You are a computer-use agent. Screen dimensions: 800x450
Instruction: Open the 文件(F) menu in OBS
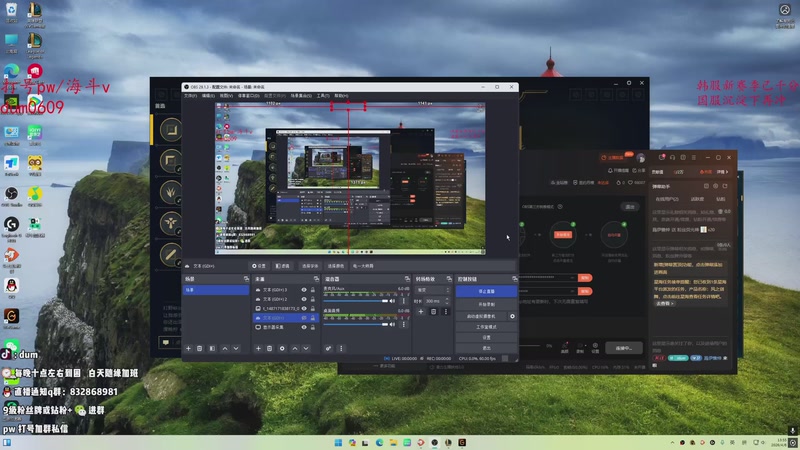tap(190, 96)
